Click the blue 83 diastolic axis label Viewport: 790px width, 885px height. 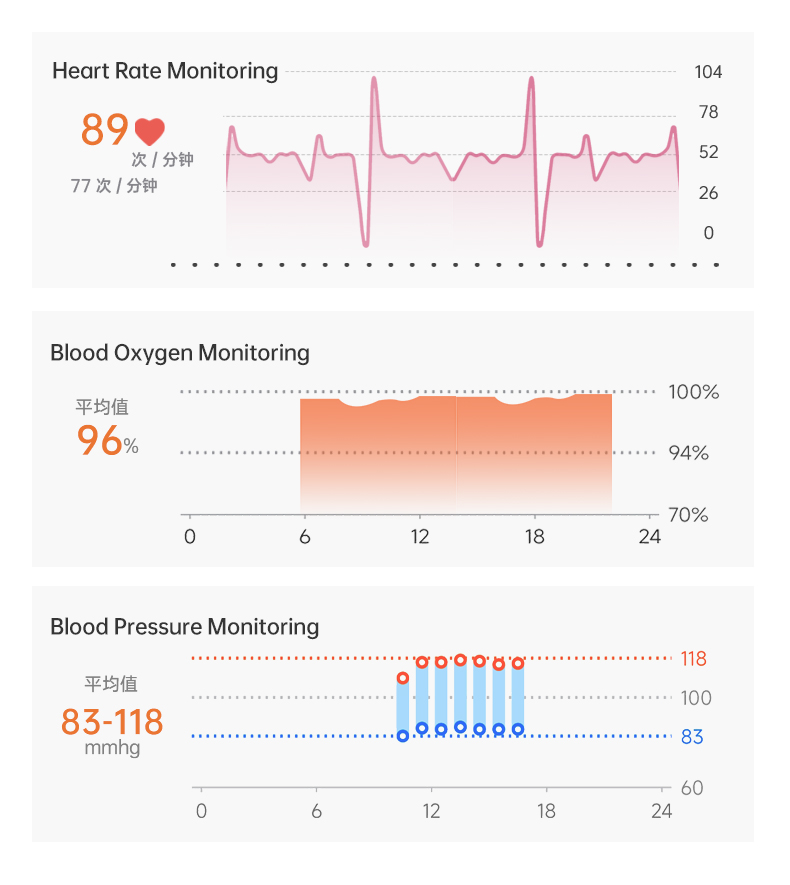692,737
